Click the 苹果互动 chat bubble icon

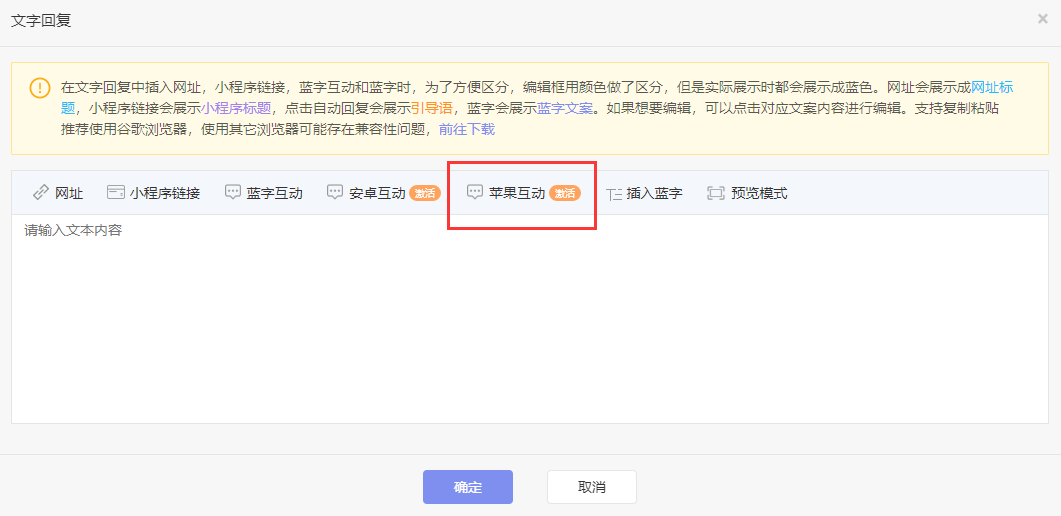pyautogui.click(x=475, y=193)
